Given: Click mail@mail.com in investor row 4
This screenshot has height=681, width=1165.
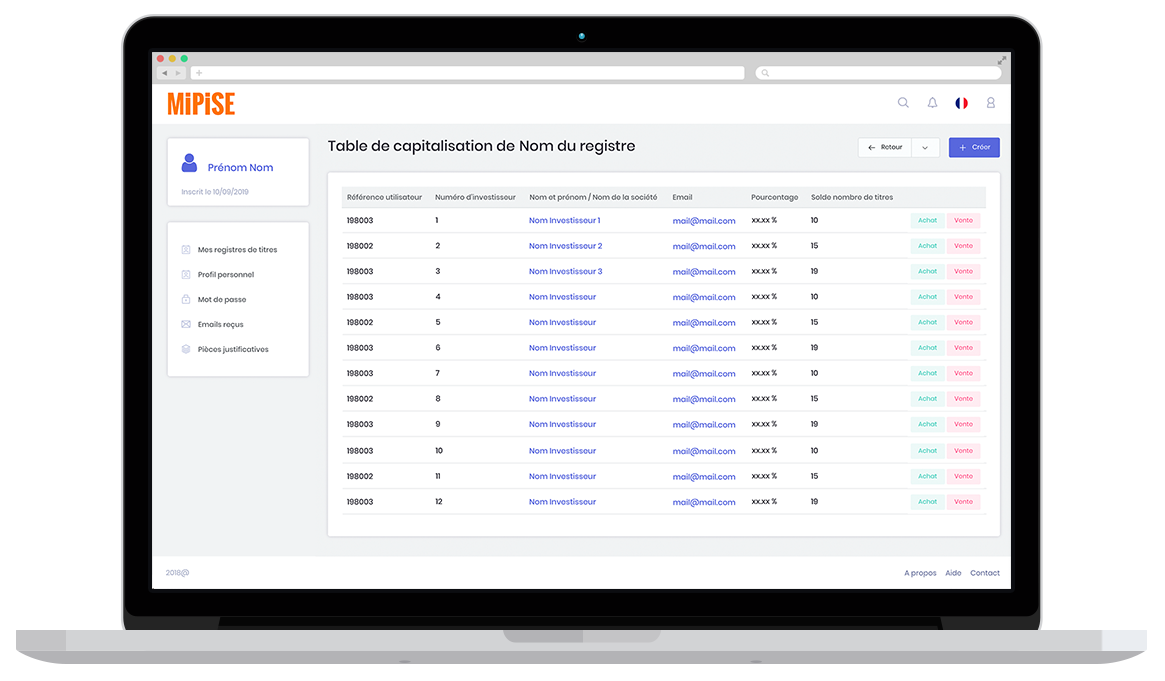Looking at the screenshot, I should tap(704, 297).
